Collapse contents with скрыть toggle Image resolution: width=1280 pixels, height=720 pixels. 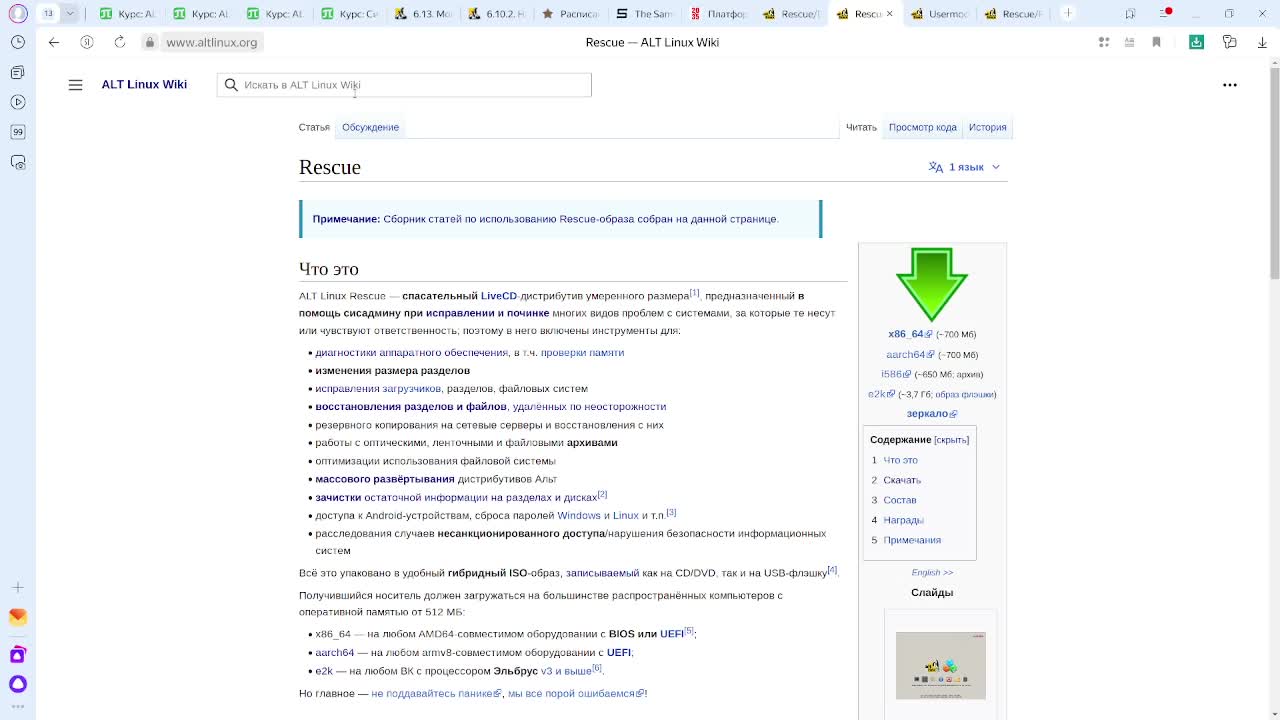point(951,440)
